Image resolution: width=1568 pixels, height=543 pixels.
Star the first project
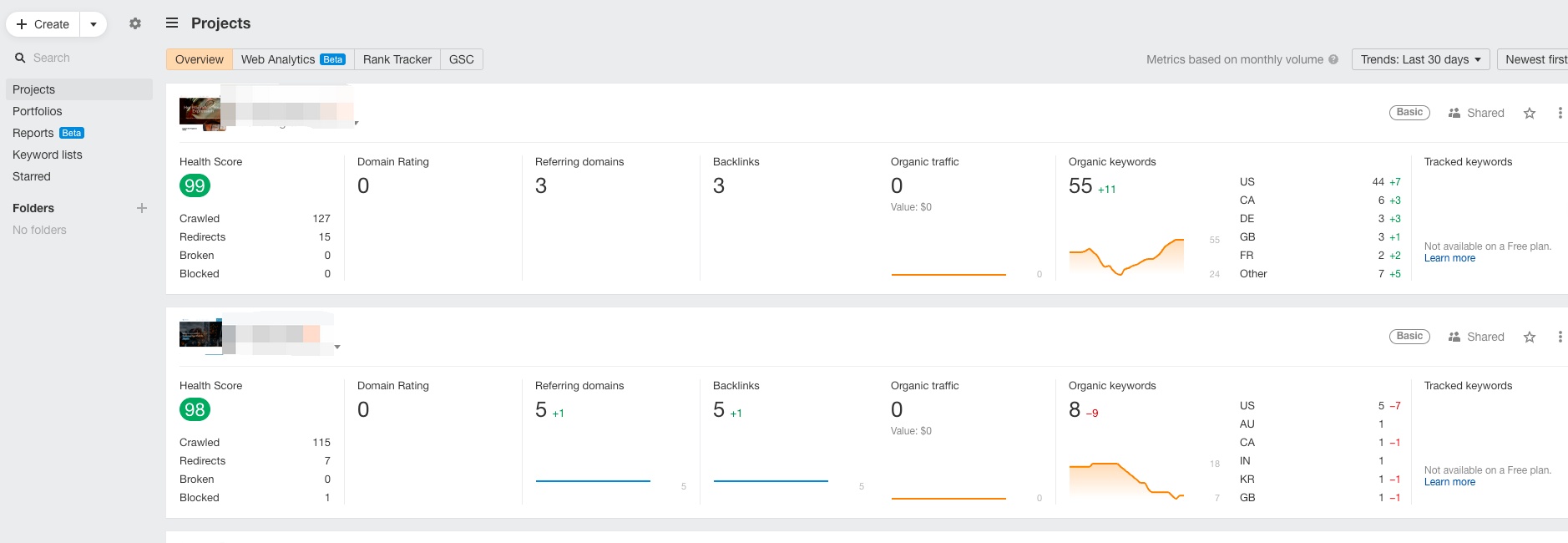[1529, 114]
